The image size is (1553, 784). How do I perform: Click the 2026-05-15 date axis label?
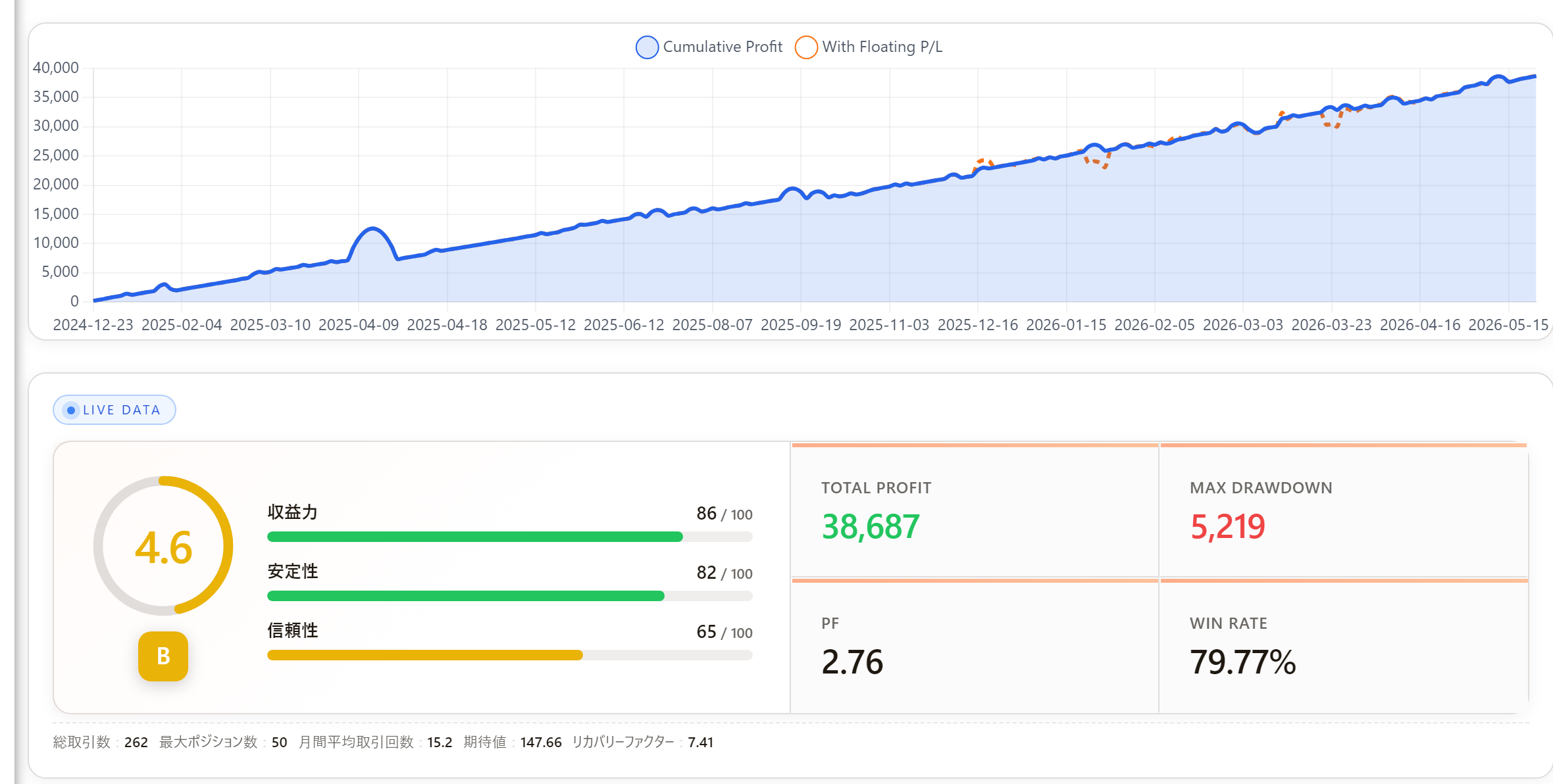pos(1508,325)
